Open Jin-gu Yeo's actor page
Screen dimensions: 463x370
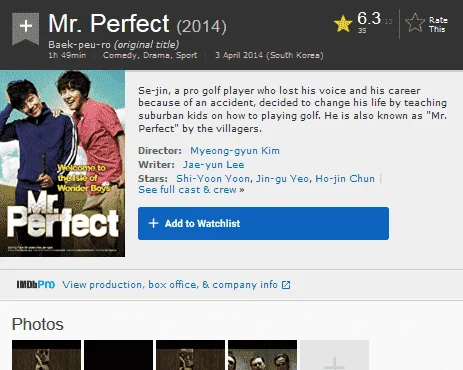coord(282,179)
